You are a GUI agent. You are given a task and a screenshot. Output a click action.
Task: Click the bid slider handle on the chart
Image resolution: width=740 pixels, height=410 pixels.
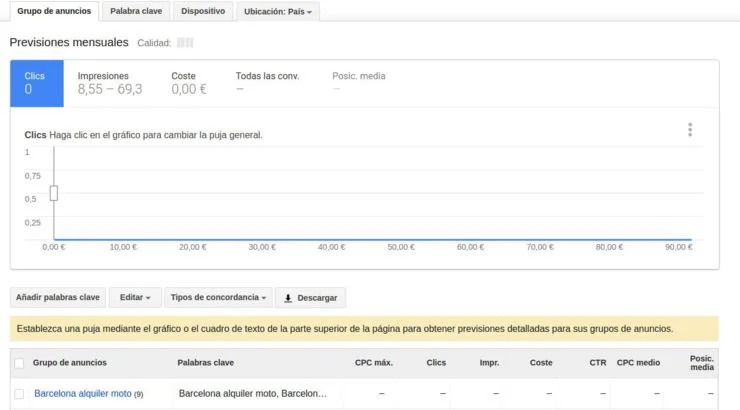[54, 193]
